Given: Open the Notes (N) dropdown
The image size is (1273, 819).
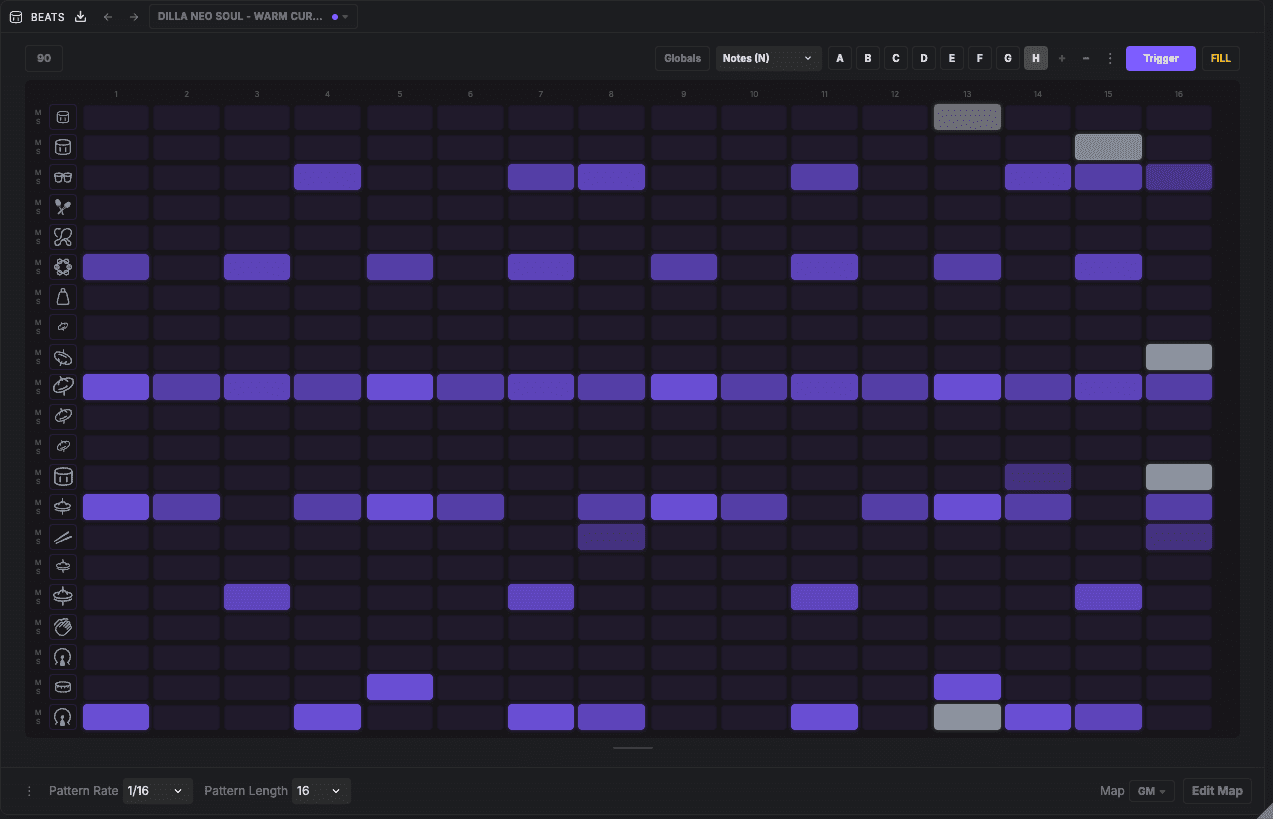Looking at the screenshot, I should click(x=768, y=58).
